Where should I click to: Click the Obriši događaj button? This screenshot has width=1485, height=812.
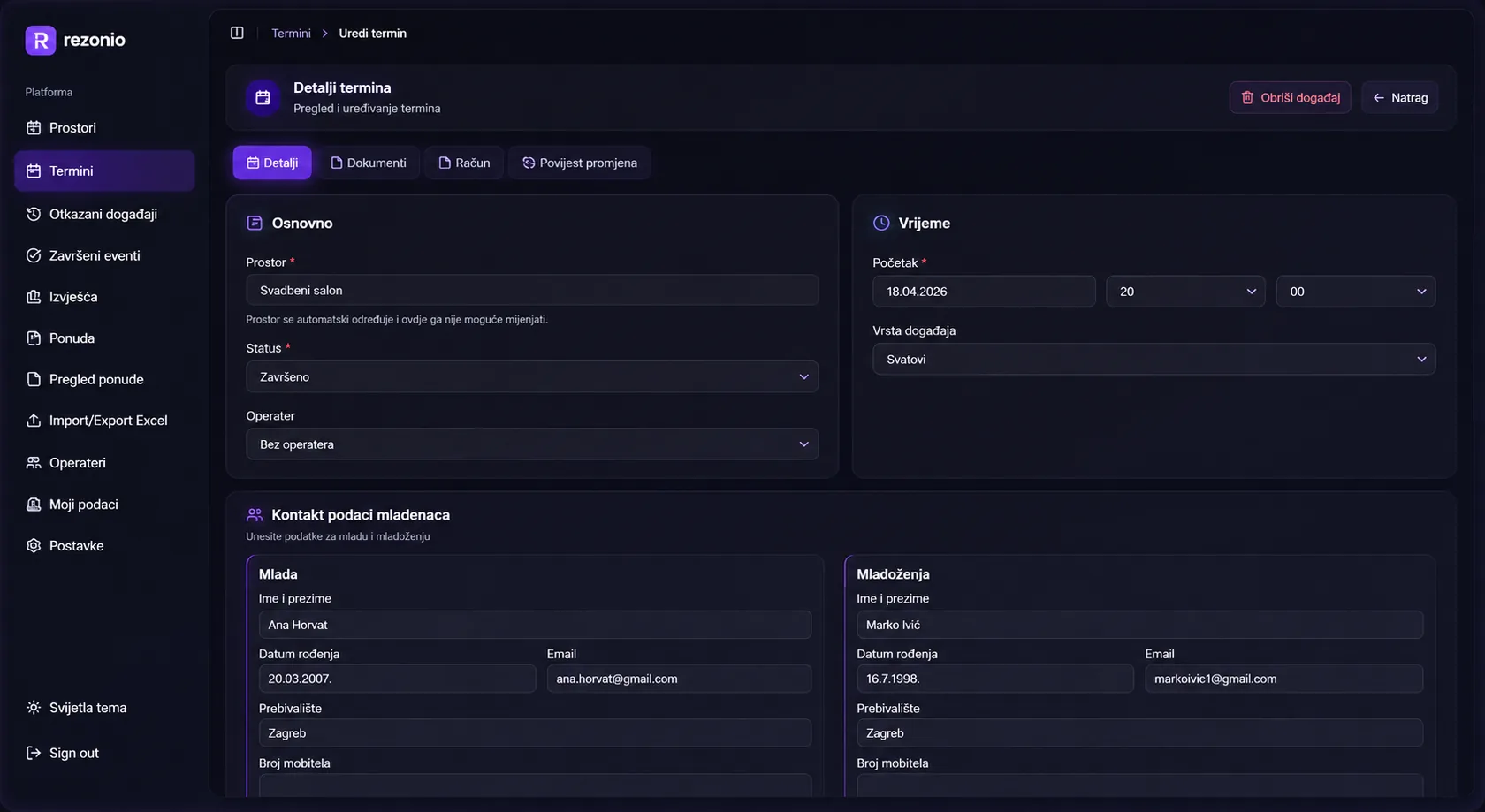click(x=1290, y=97)
